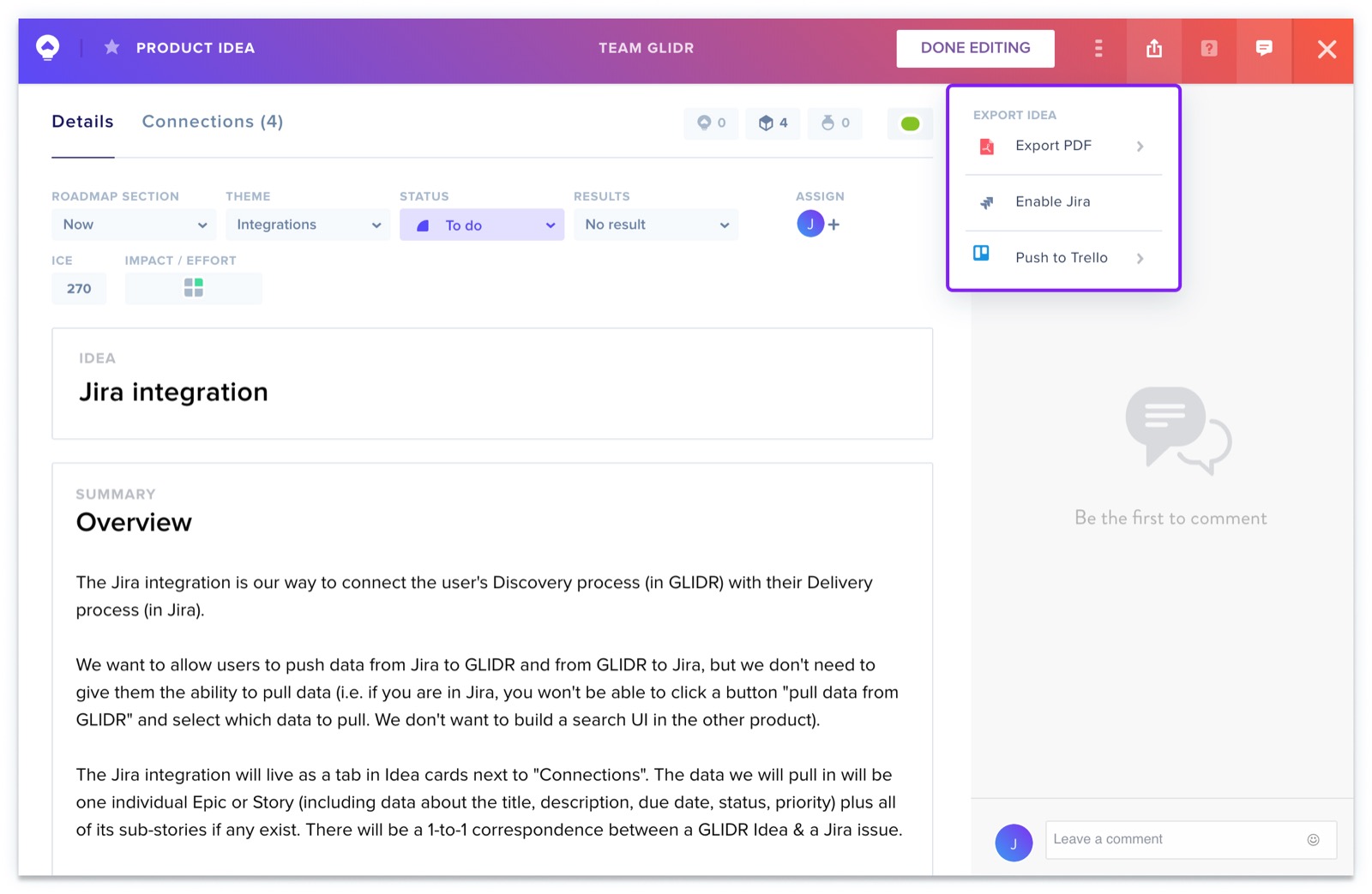Click the GLIDR logo icon

pyautogui.click(x=48, y=48)
